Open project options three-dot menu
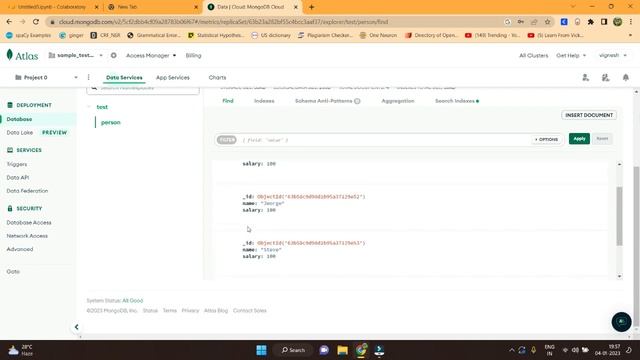The width and height of the screenshot is (640, 360). (x=89, y=77)
